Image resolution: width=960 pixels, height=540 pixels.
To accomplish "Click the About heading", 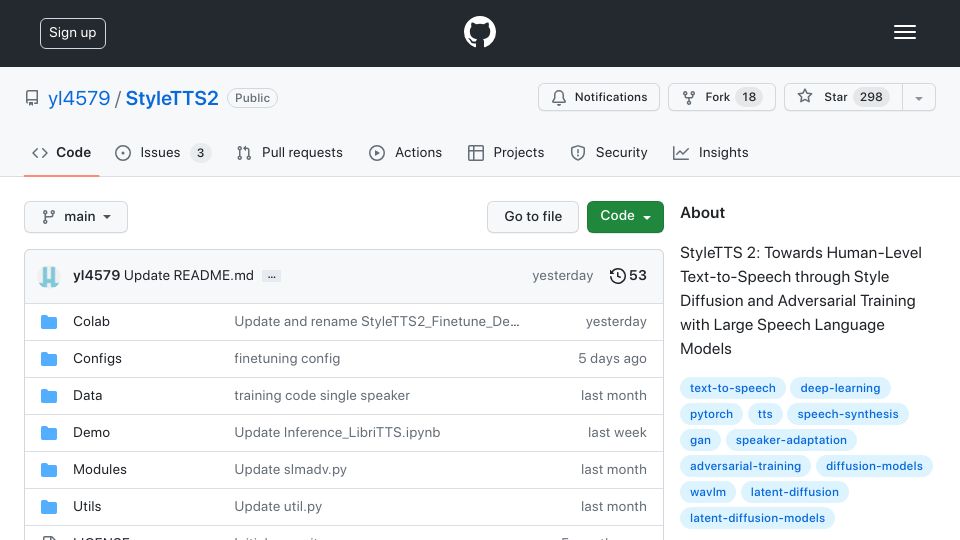I will (x=702, y=213).
